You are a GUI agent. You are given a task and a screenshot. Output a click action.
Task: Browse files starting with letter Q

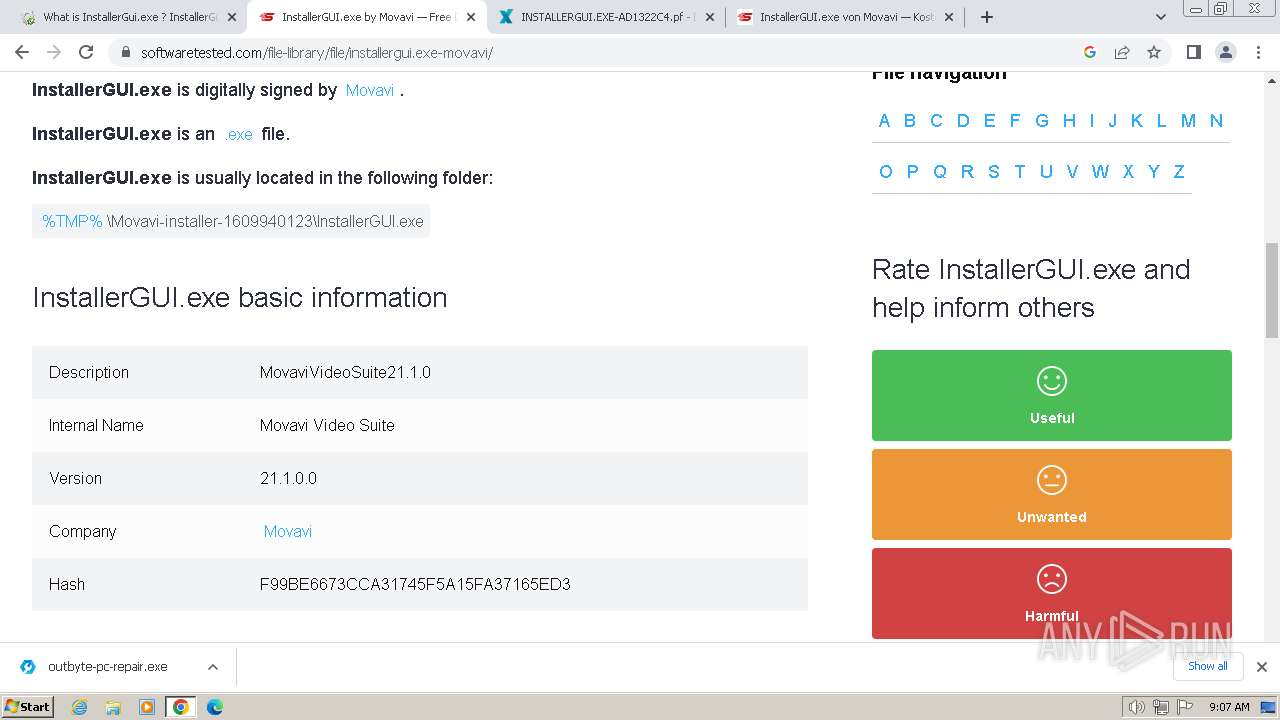click(940, 172)
